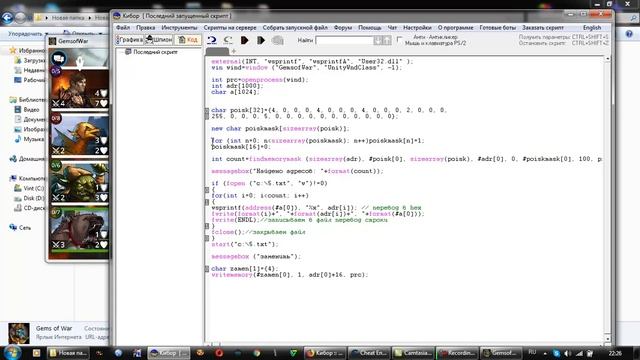The height and width of the screenshot is (360, 640).
Task: Open the Правка menu
Action: [145, 28]
